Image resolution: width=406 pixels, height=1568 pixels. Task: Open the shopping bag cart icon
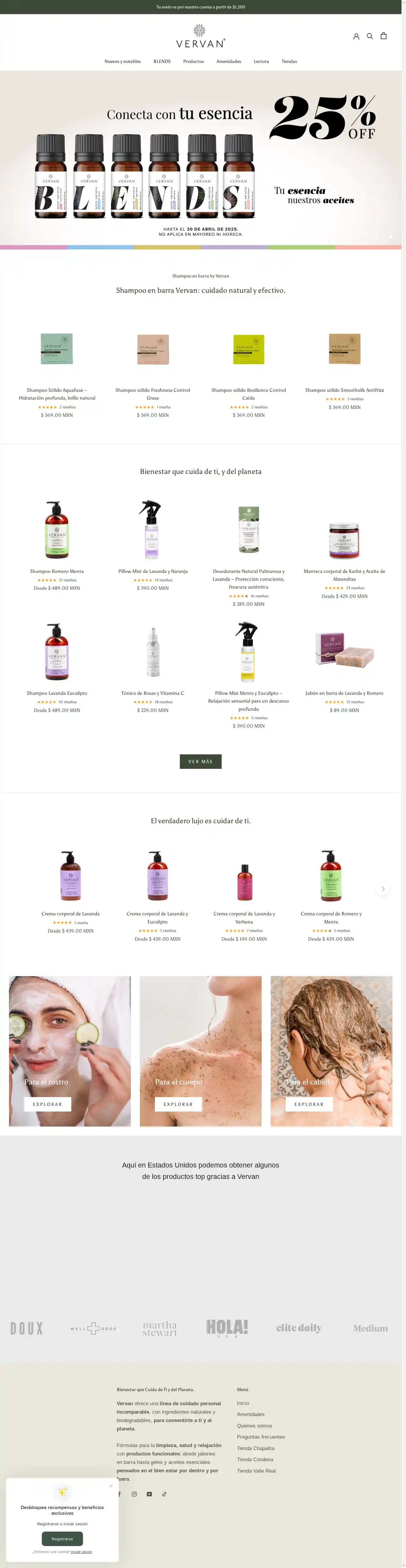[x=383, y=36]
